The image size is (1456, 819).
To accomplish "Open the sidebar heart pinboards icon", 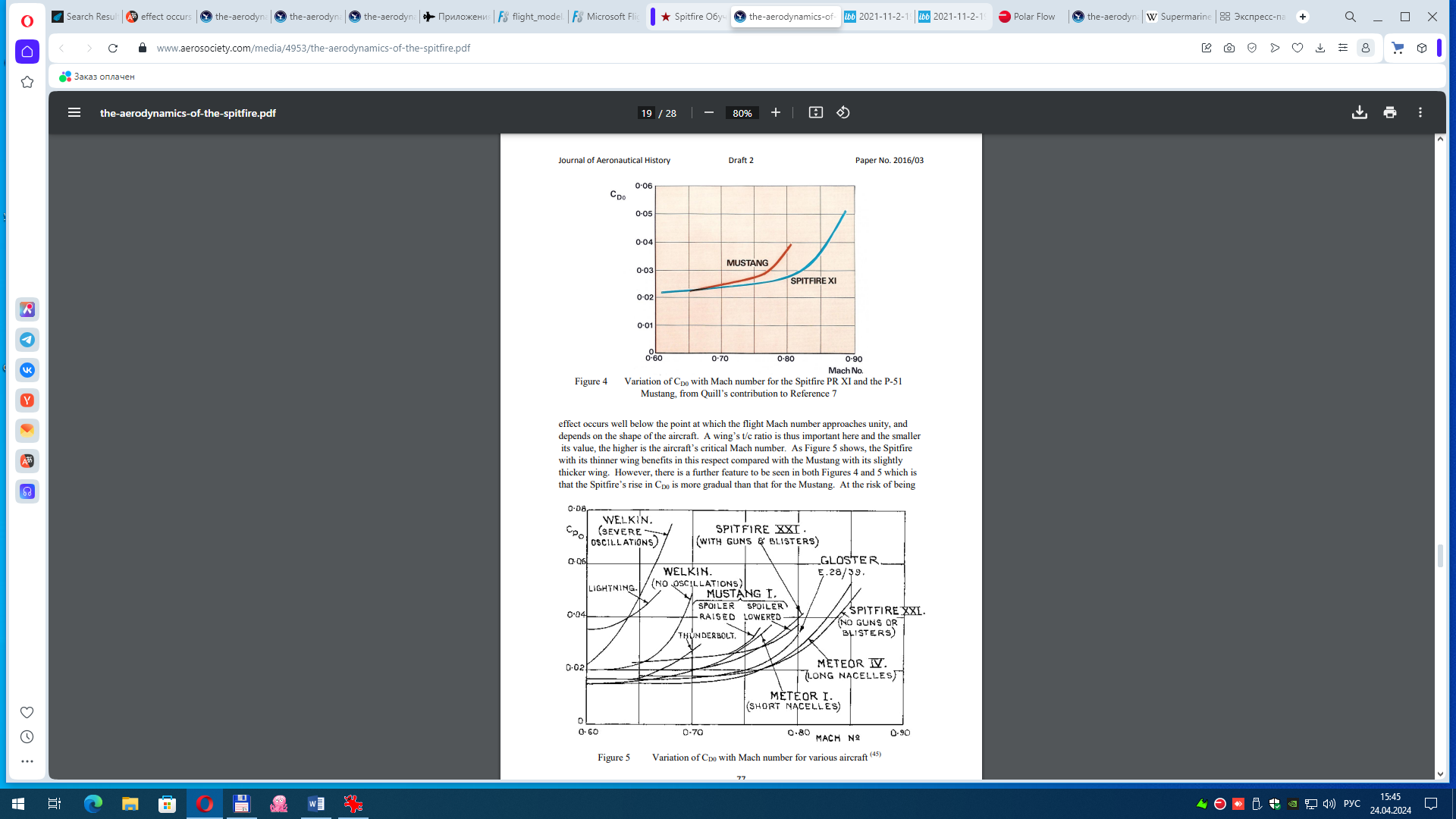I will click(x=27, y=712).
